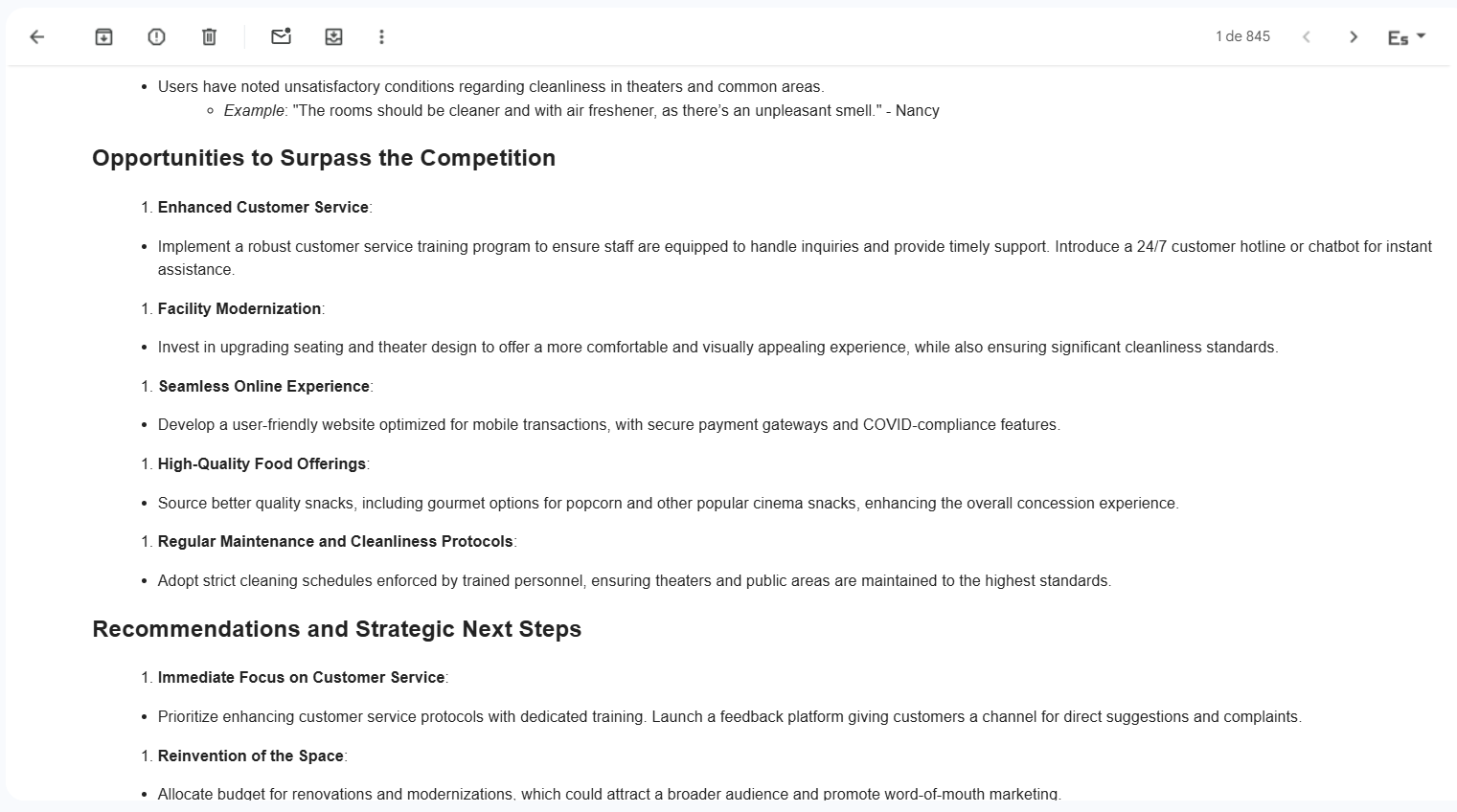Delete the email with trash icon
1457x812 pixels.
coord(209,36)
